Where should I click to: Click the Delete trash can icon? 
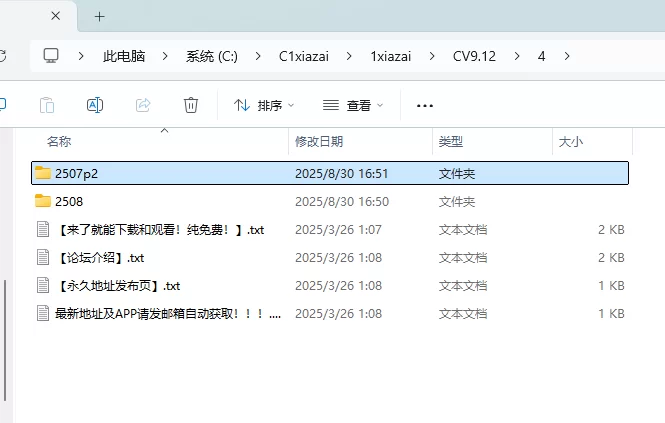click(191, 105)
